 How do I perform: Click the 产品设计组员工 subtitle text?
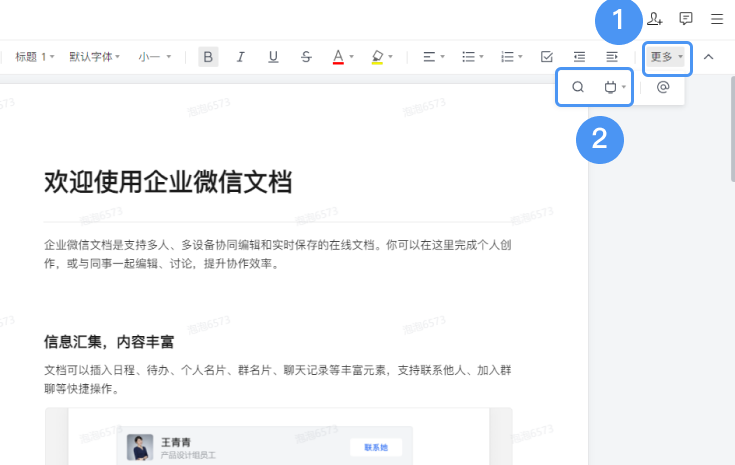coord(188,455)
